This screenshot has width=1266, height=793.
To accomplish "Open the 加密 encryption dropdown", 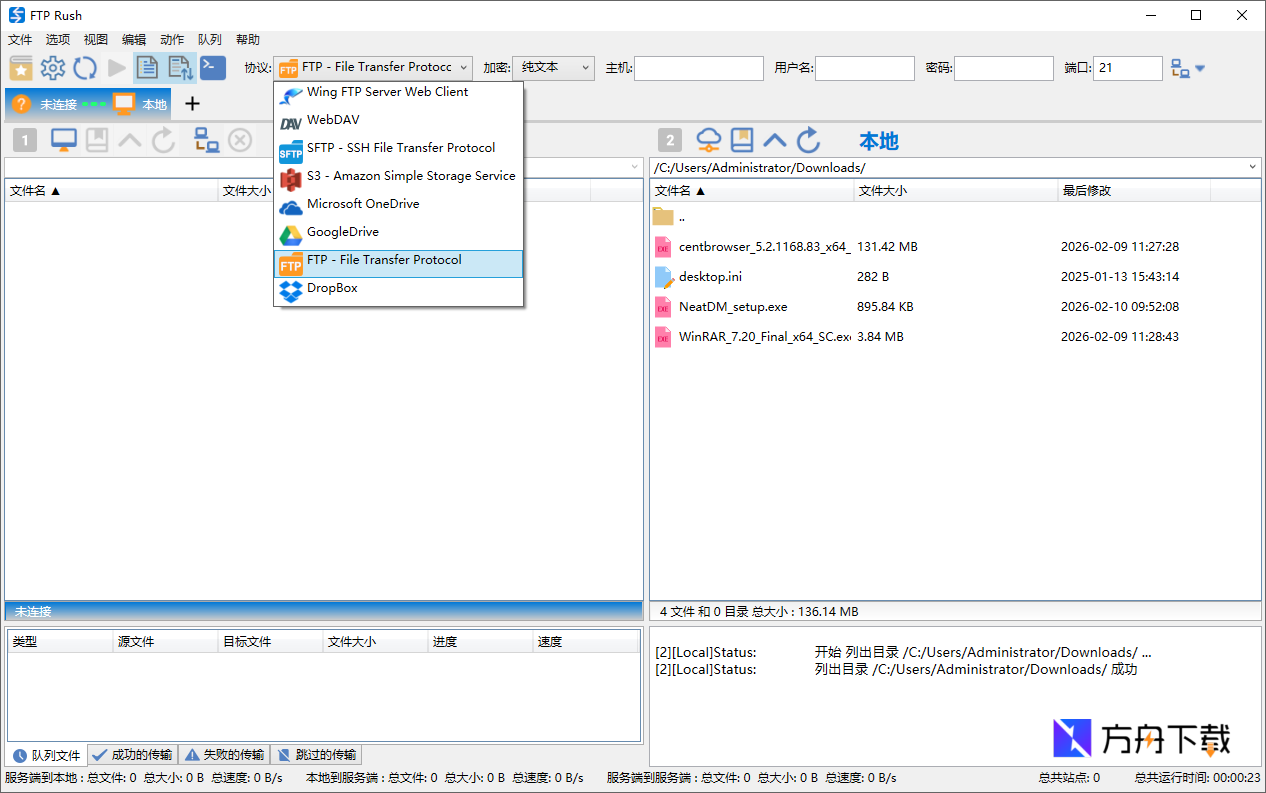I will point(553,68).
